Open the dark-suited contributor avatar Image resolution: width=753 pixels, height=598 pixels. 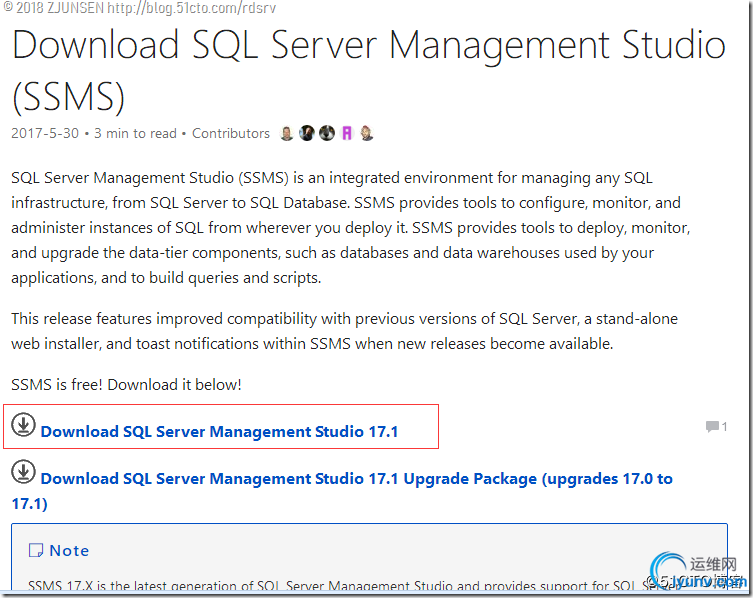307,133
